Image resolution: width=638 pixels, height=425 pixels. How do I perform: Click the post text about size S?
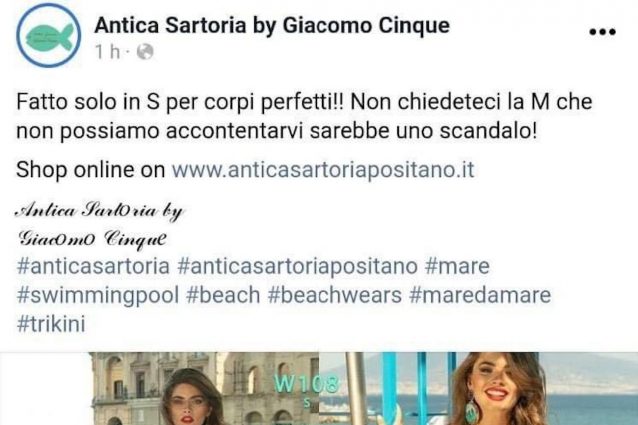point(304,116)
